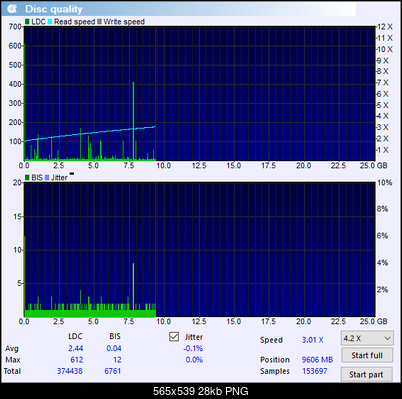Click the 12 X label on speed axis
The width and height of the screenshot is (402, 399).
[385, 27]
